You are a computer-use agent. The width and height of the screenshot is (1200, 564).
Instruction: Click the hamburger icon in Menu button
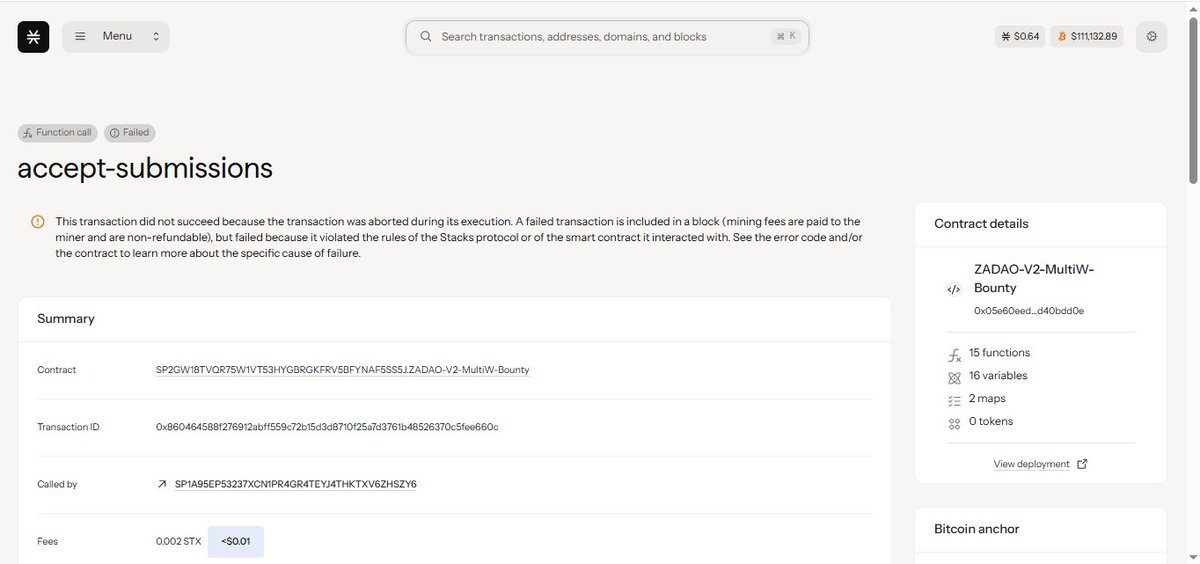[80, 36]
